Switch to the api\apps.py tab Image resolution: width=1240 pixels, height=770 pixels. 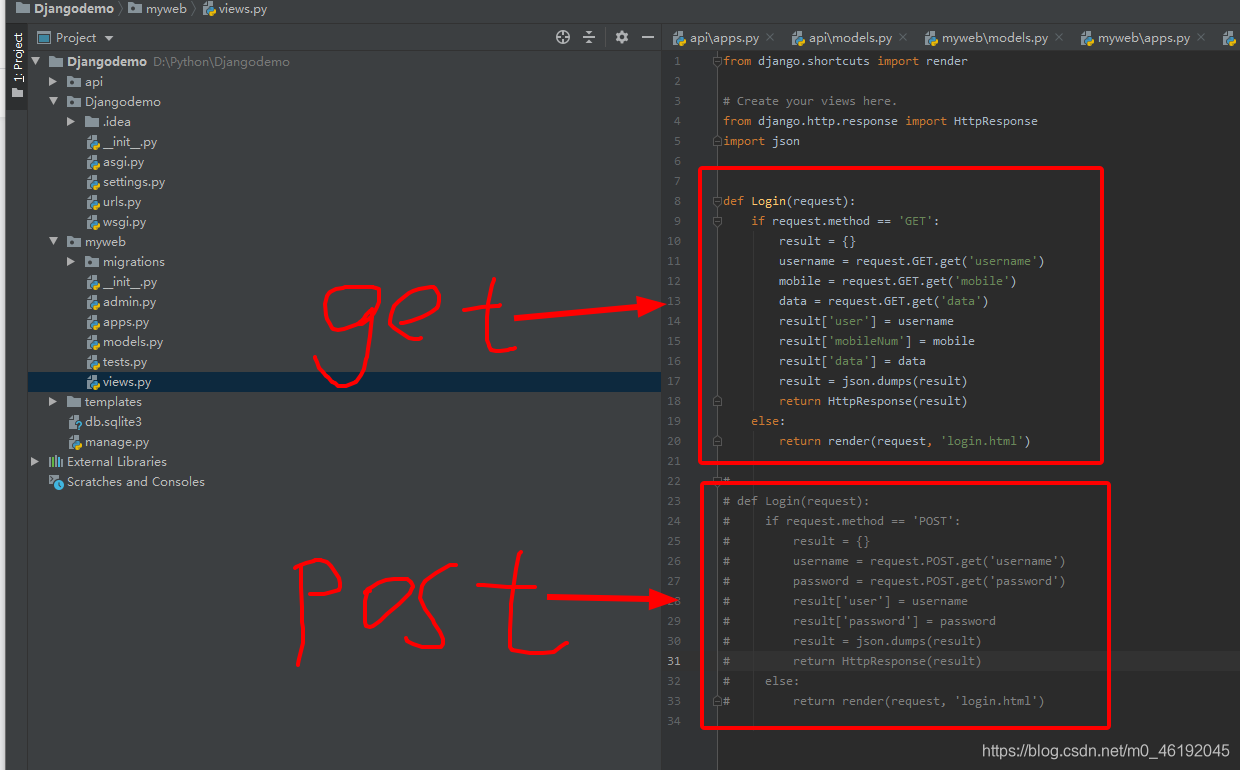coord(723,38)
